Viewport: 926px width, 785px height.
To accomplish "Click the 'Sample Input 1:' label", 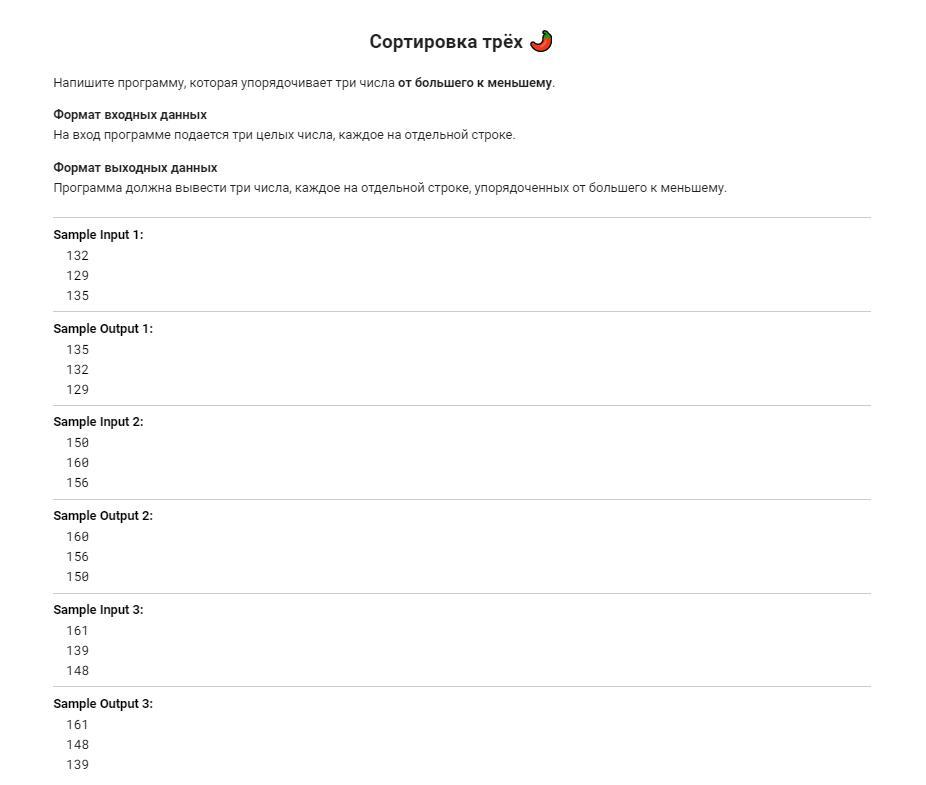I will [98, 234].
